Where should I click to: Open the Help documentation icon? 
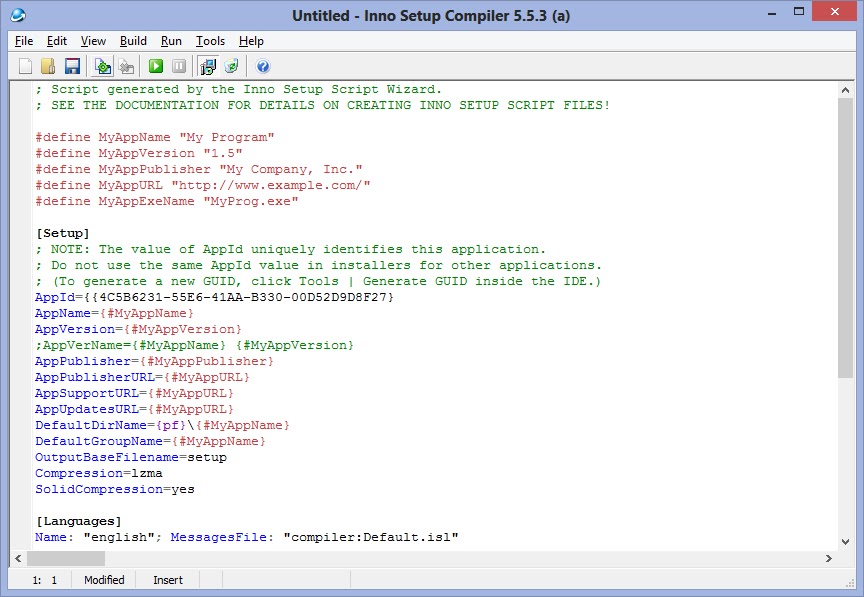[x=262, y=66]
